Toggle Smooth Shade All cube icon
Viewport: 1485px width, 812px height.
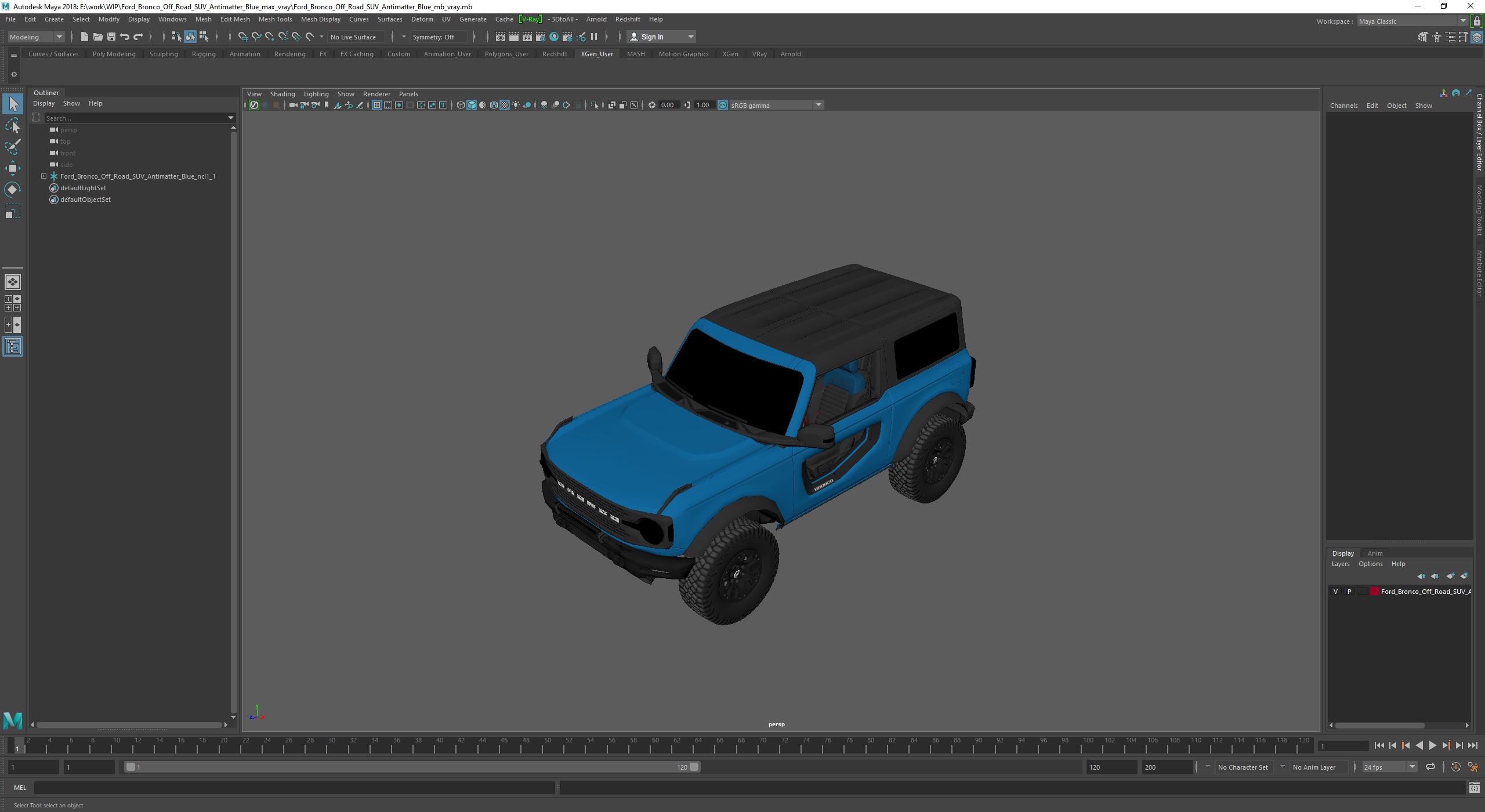(x=472, y=105)
